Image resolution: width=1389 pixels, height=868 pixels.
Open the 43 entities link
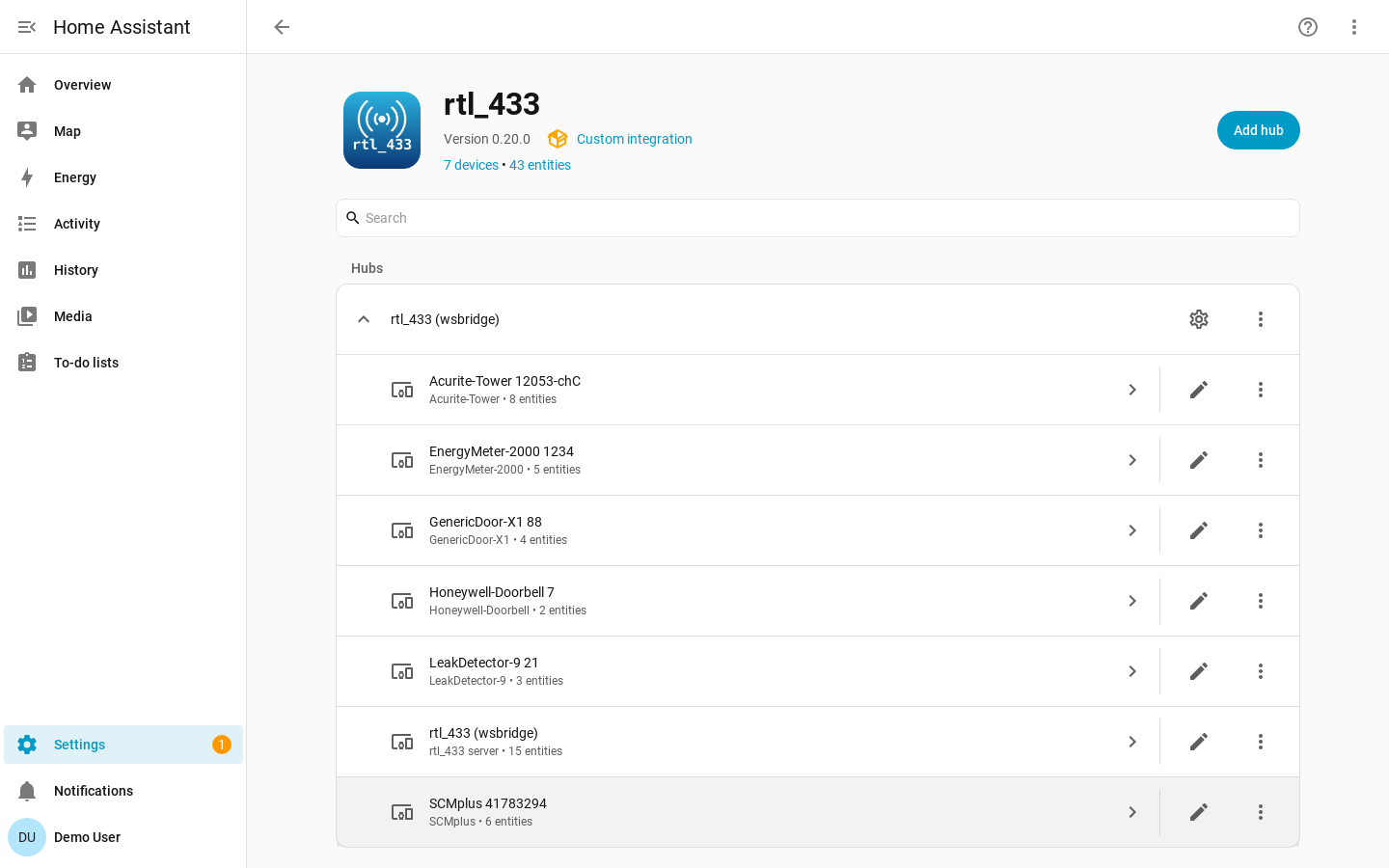[x=540, y=165]
